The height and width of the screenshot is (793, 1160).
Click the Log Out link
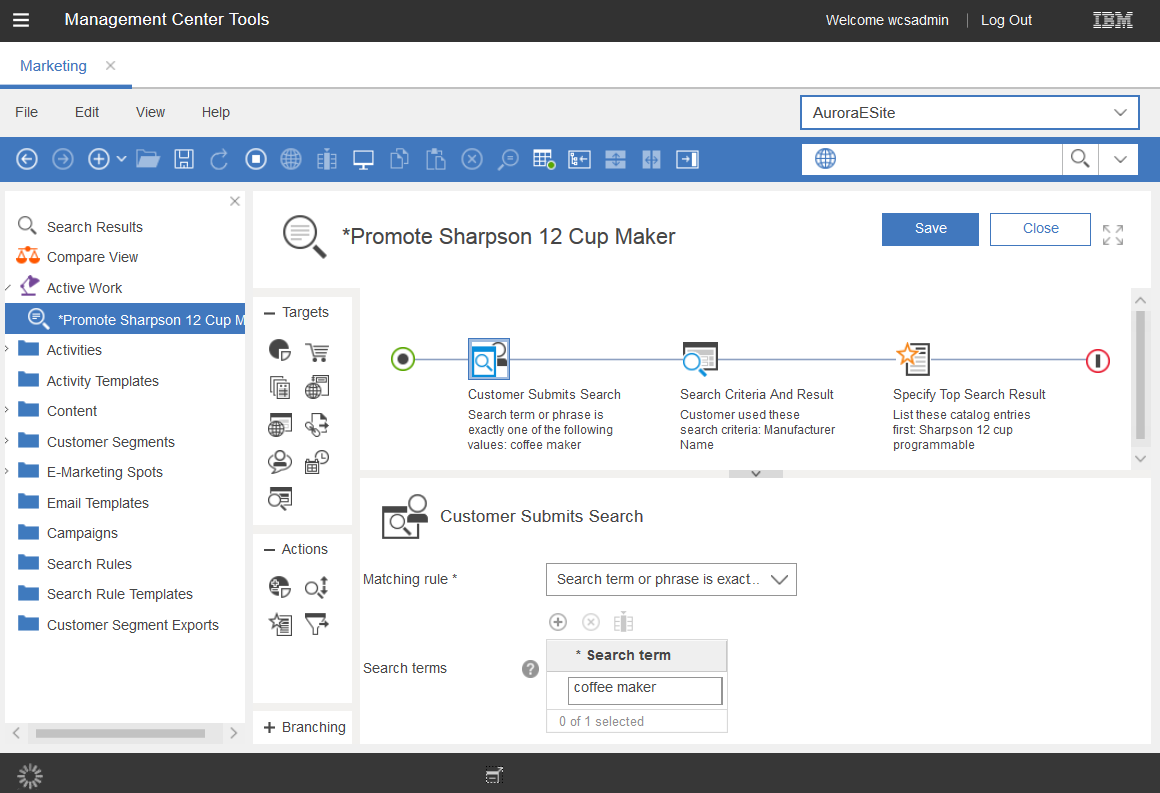1006,20
